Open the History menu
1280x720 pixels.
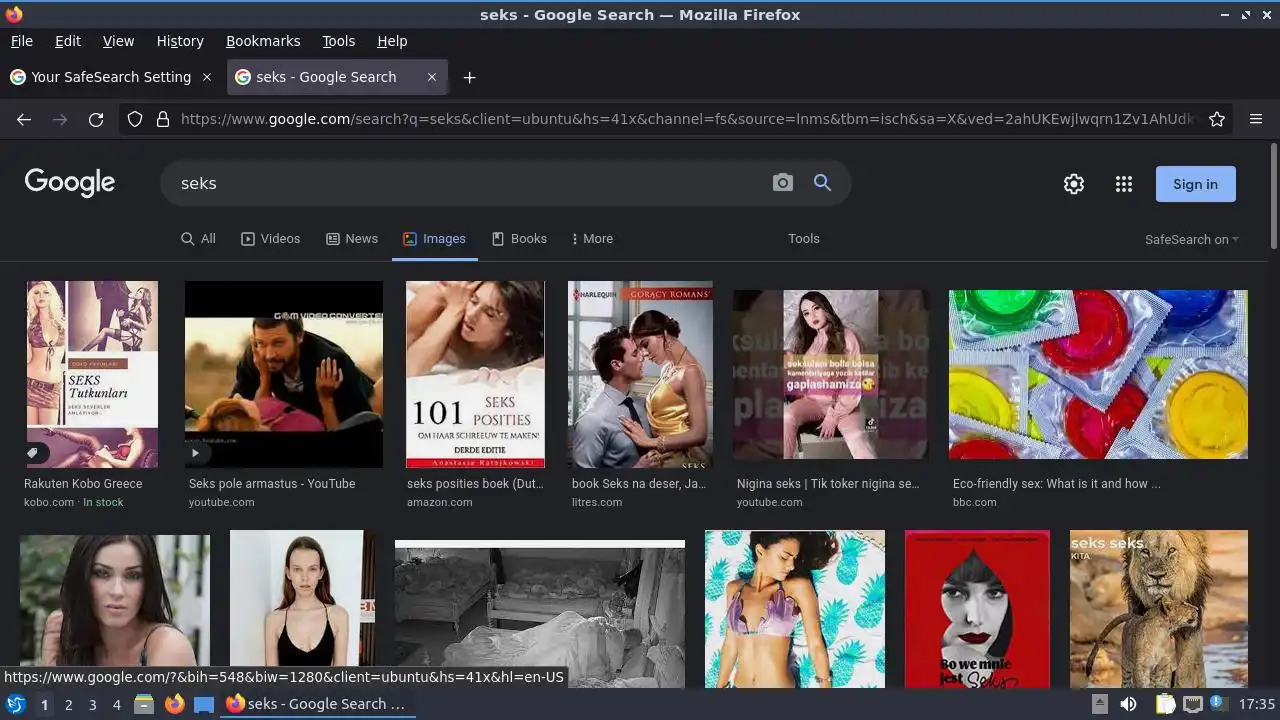pos(180,41)
